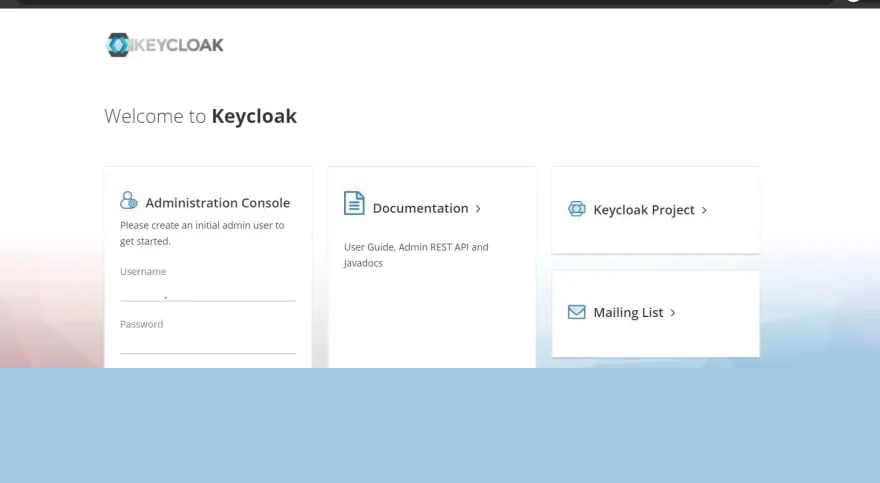Focus the Password input field

(208, 344)
